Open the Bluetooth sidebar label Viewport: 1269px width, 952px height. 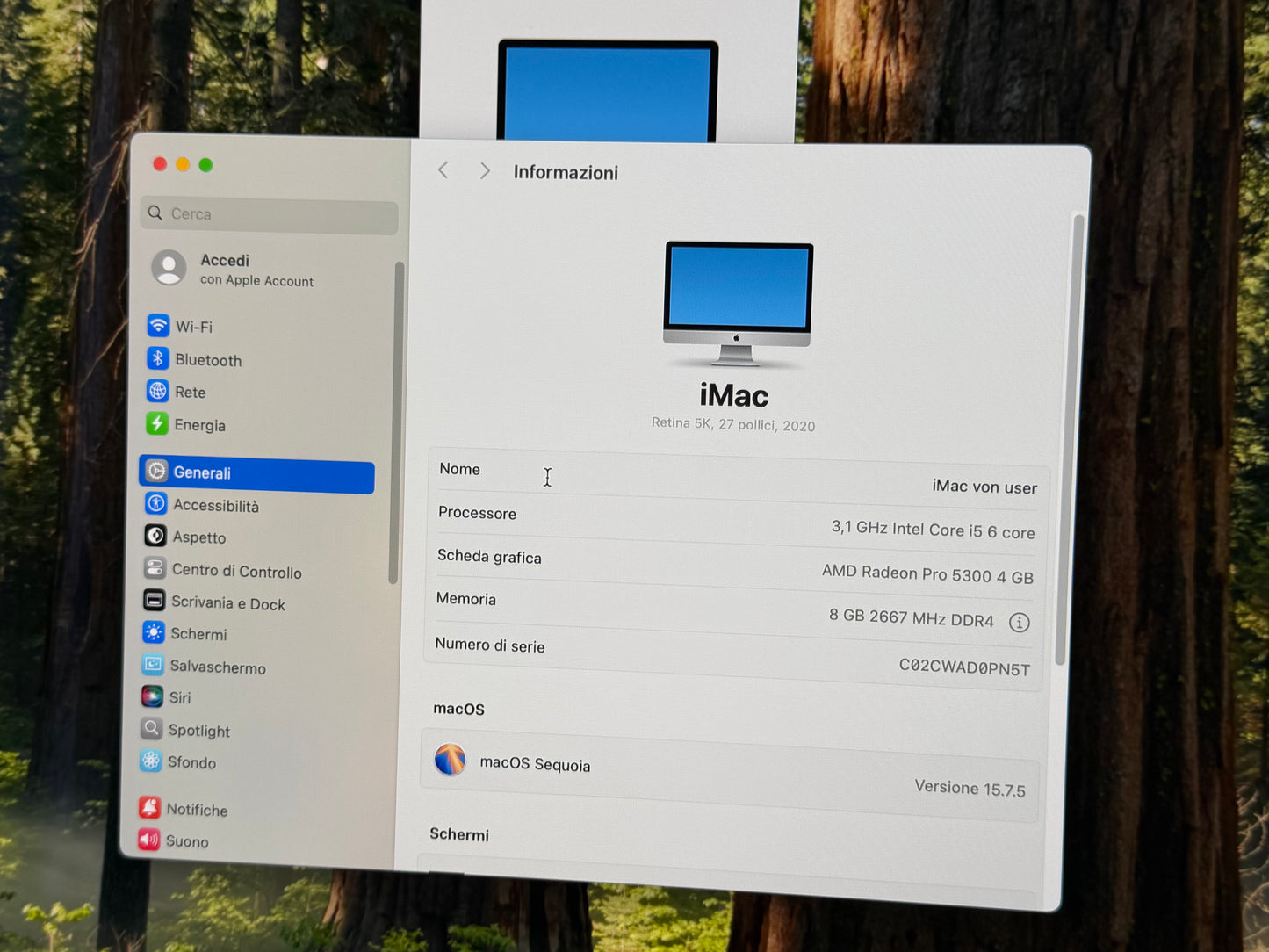tap(208, 360)
